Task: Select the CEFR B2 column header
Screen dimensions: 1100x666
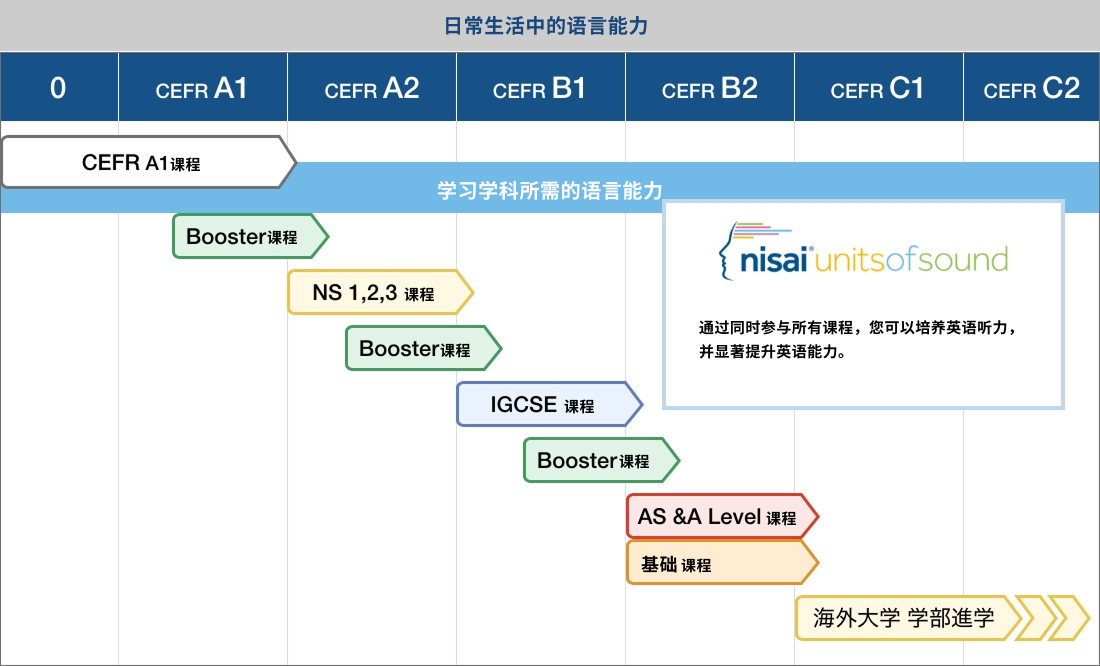Action: (x=709, y=88)
